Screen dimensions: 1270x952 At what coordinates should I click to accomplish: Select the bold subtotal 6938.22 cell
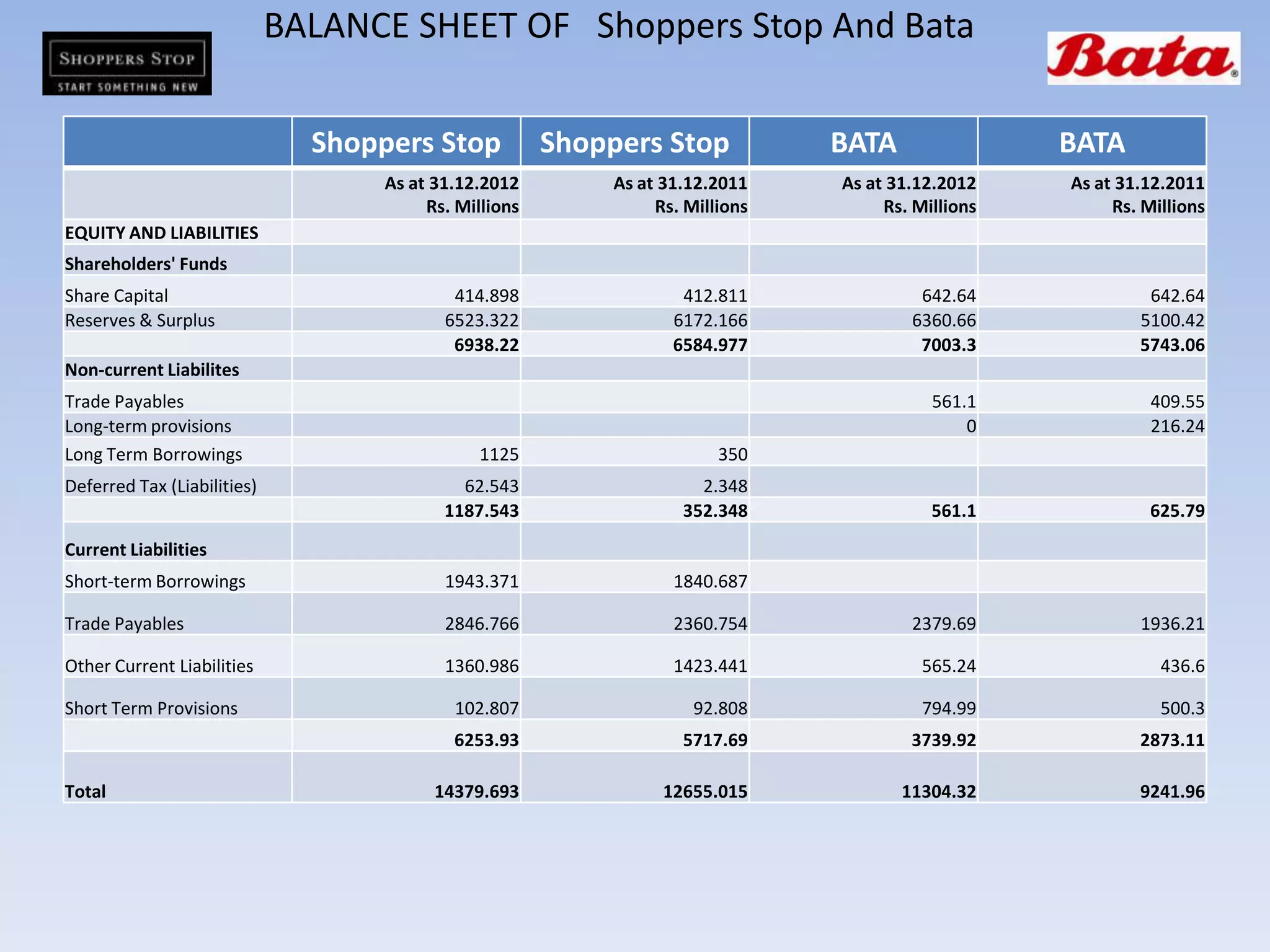[x=486, y=345]
